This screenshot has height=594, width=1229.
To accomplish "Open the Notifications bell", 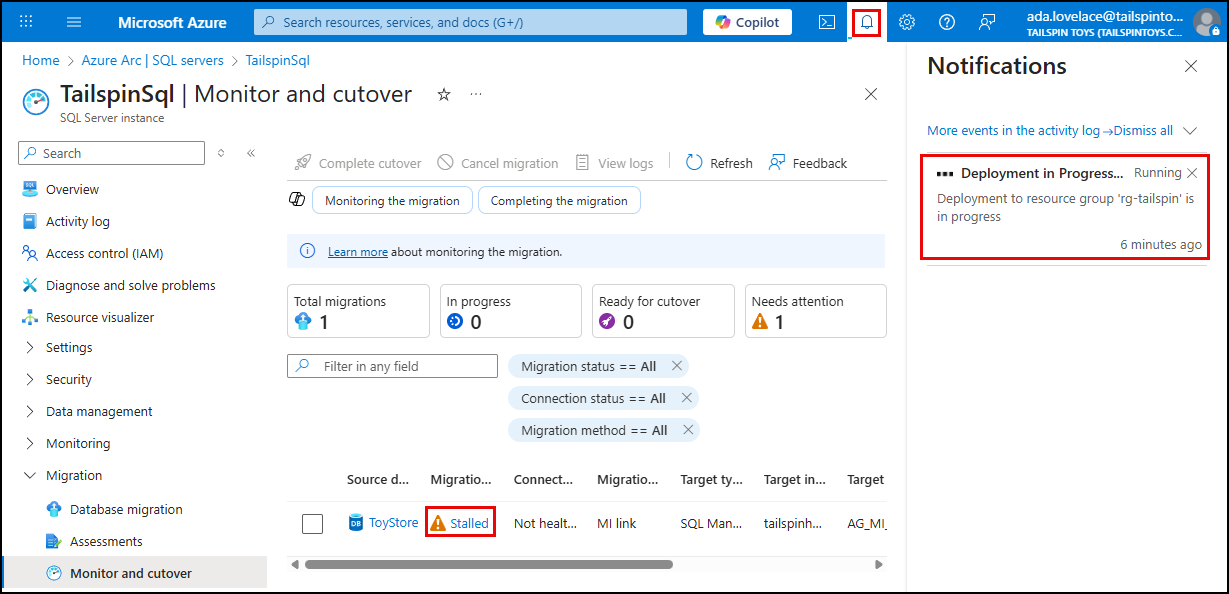I will click(x=866, y=21).
